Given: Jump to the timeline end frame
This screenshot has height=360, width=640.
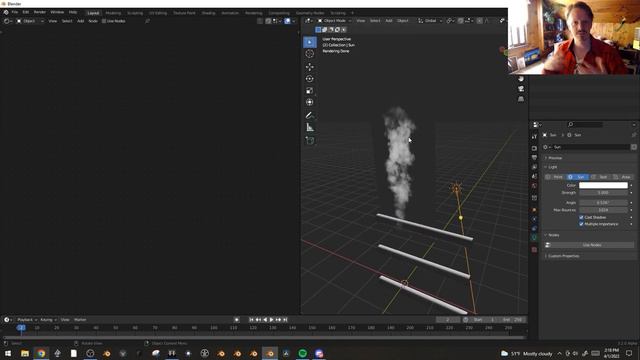Looking at the screenshot, I should (x=285, y=320).
